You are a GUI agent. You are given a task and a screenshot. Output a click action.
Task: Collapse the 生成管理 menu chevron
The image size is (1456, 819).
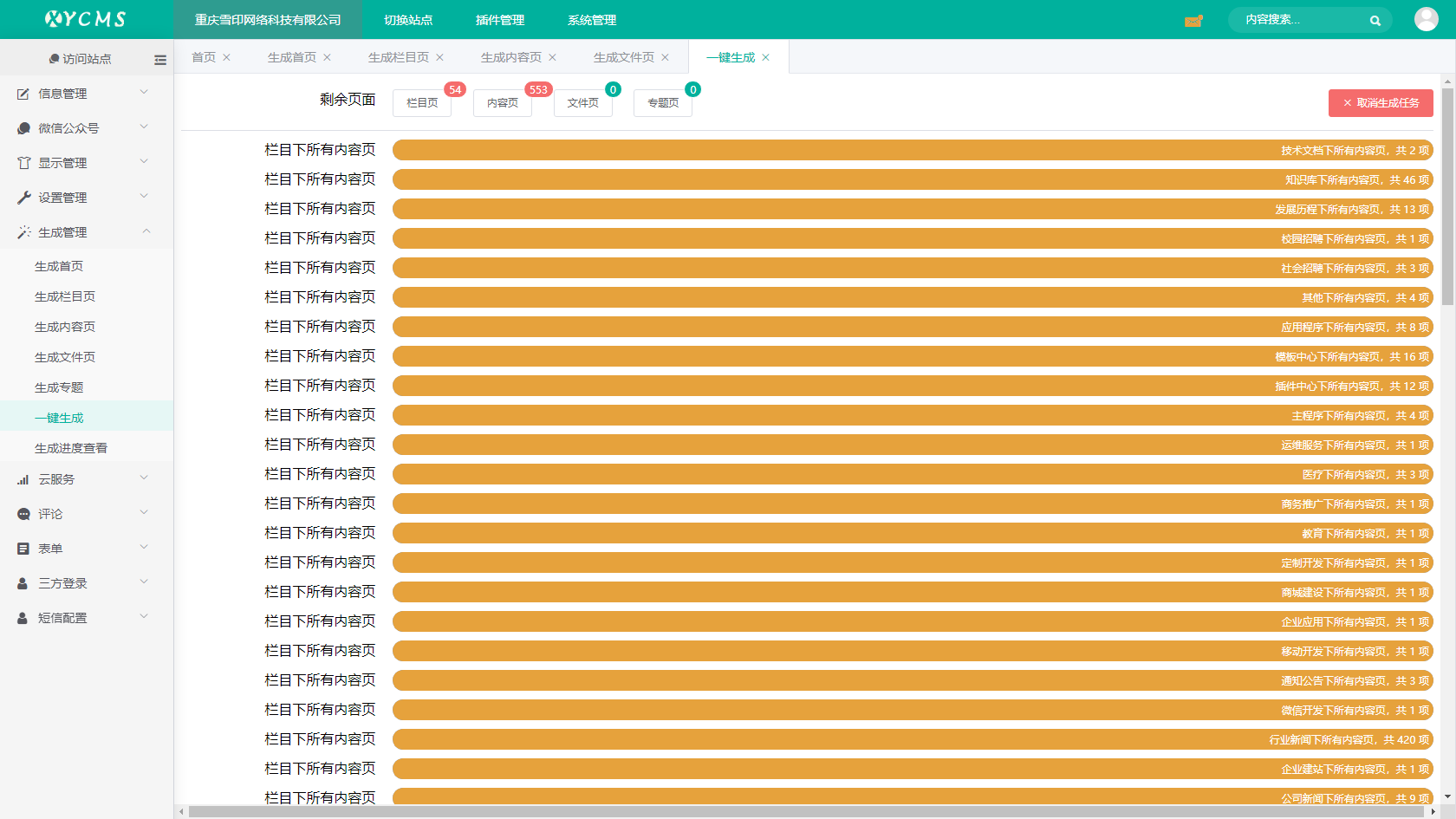click(x=146, y=231)
